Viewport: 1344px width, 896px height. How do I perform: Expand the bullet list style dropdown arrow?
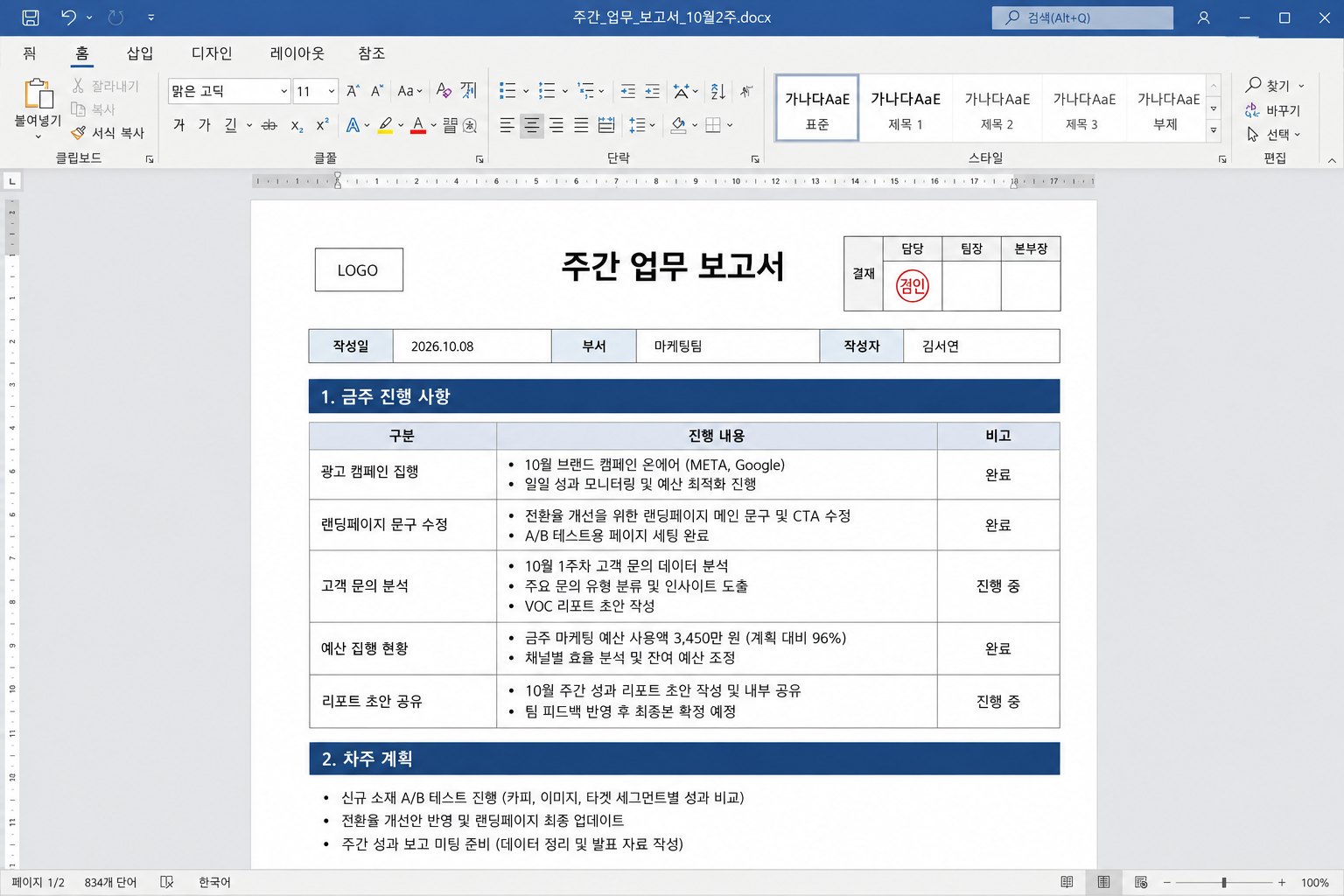(526, 91)
